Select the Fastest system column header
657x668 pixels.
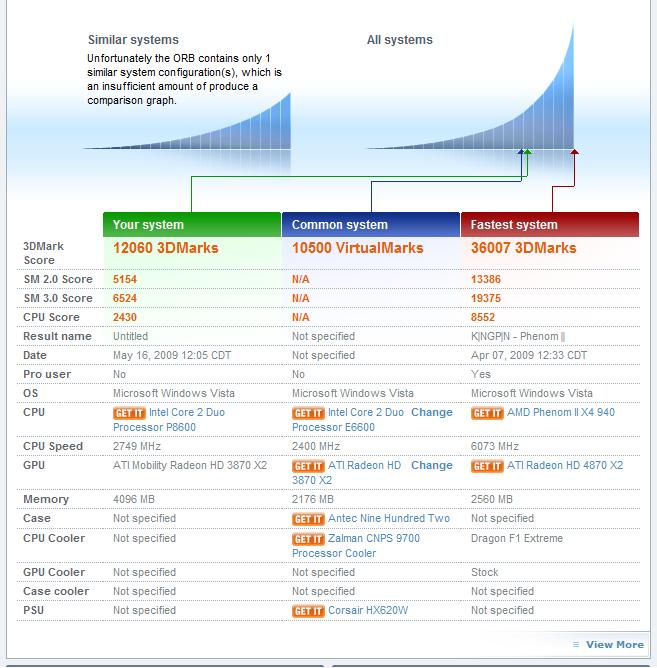550,225
